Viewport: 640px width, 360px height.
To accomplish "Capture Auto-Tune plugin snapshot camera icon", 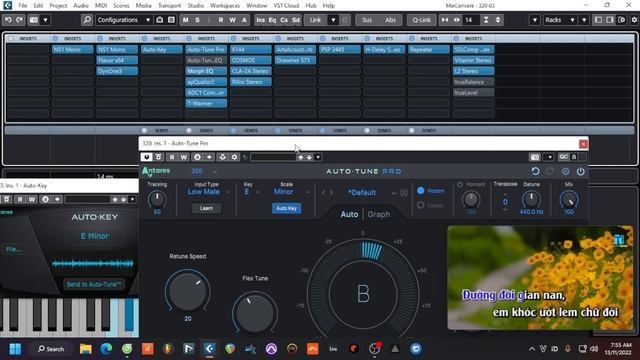I will click(535, 157).
